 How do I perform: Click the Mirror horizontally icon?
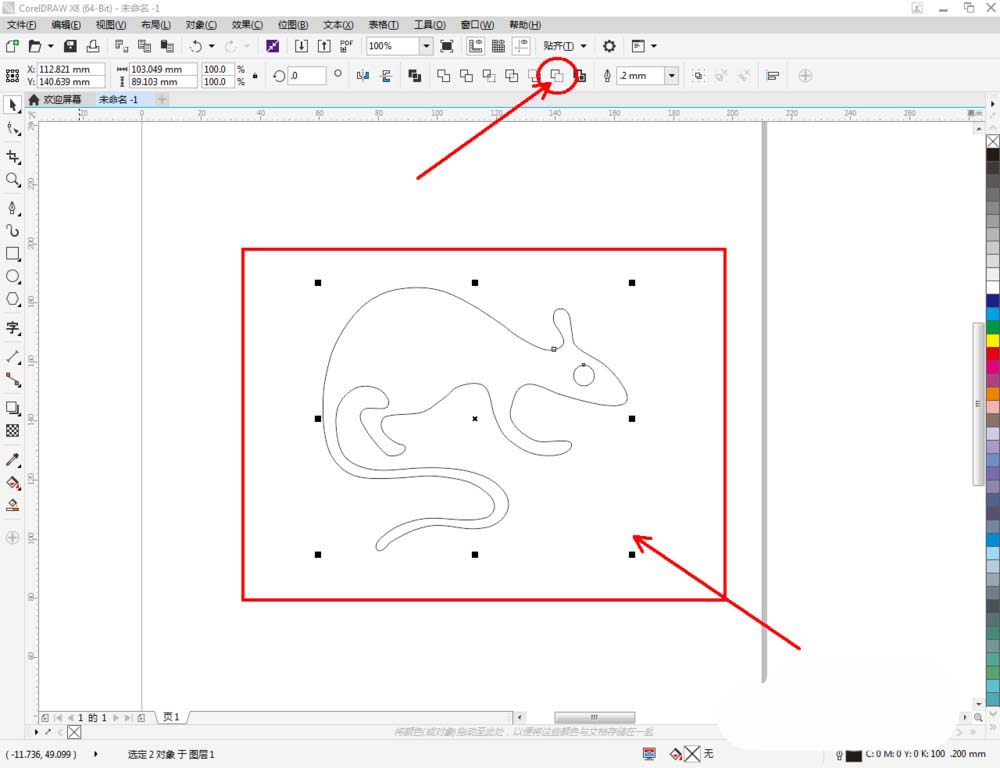[x=364, y=76]
